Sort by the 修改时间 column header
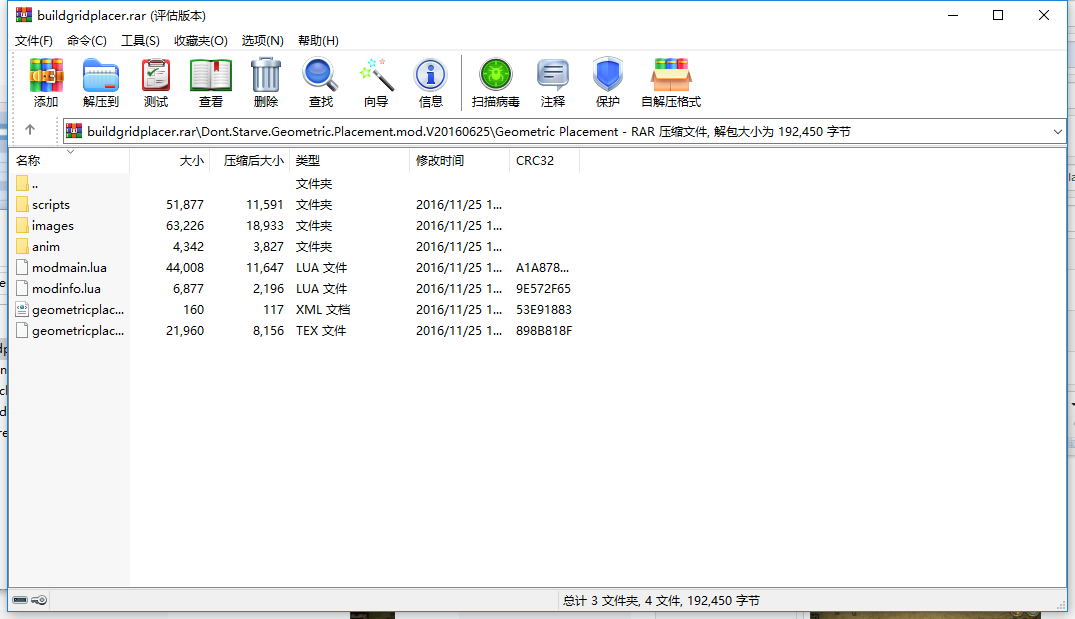 coord(459,160)
